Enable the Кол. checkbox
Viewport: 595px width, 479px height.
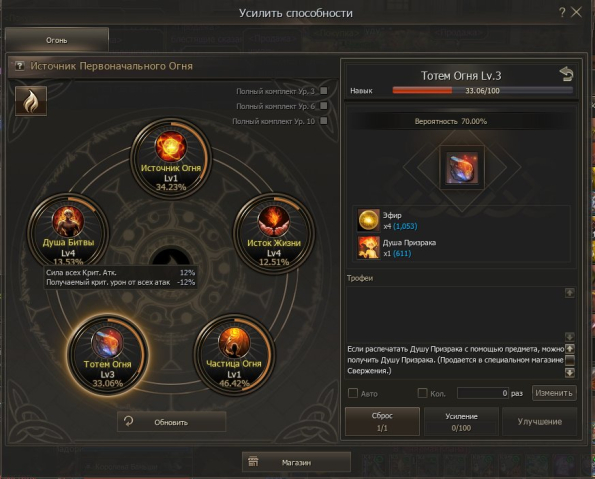pos(422,393)
